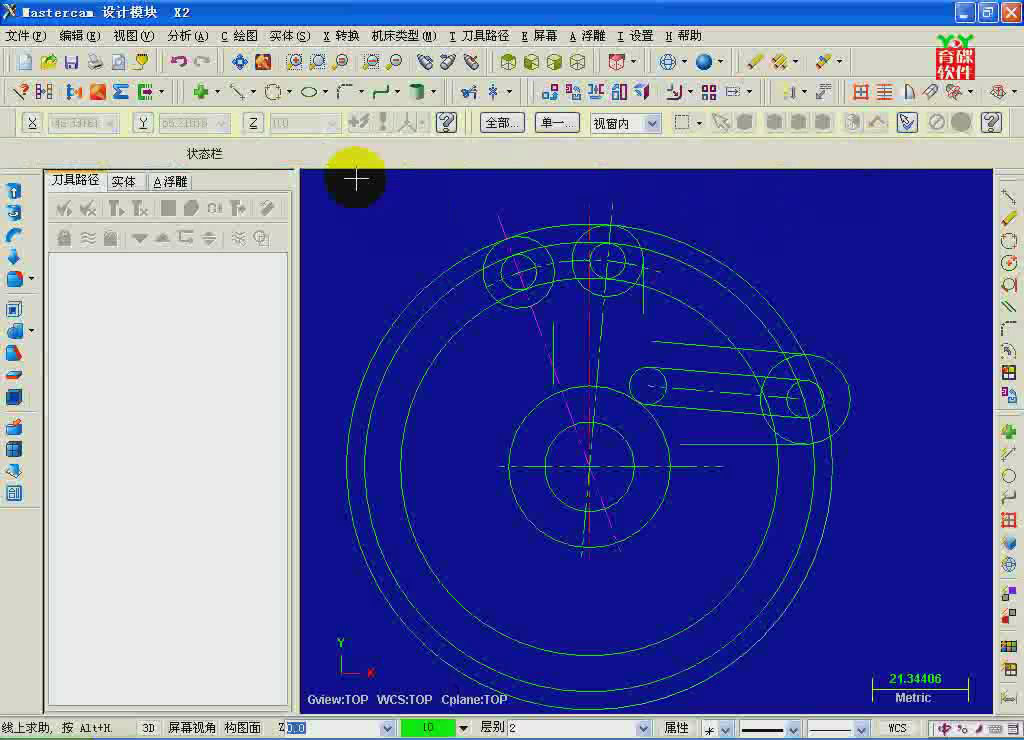
Task: Click the 属性 attributes button
Action: [x=676, y=728]
